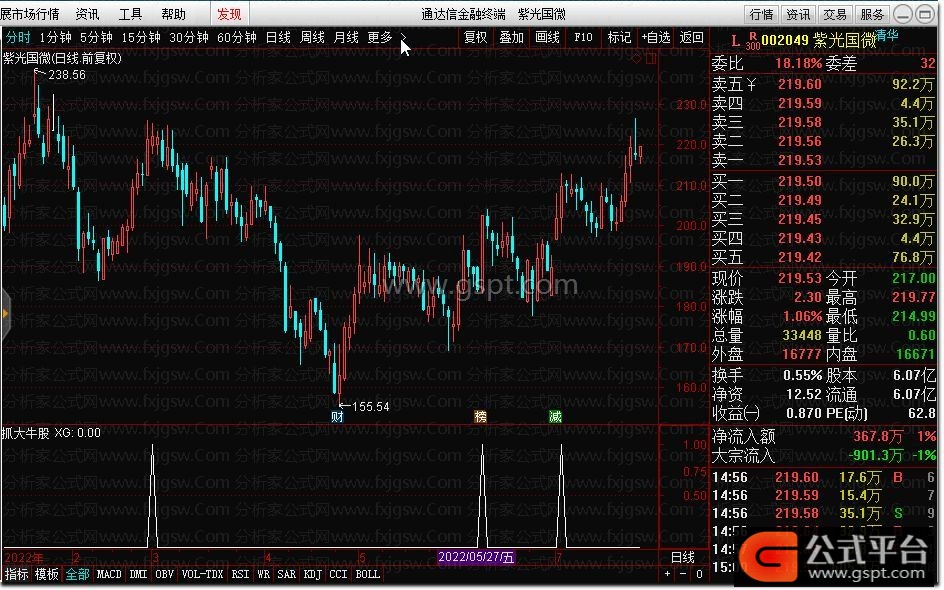Click the 服务 button at top right

[872, 14]
